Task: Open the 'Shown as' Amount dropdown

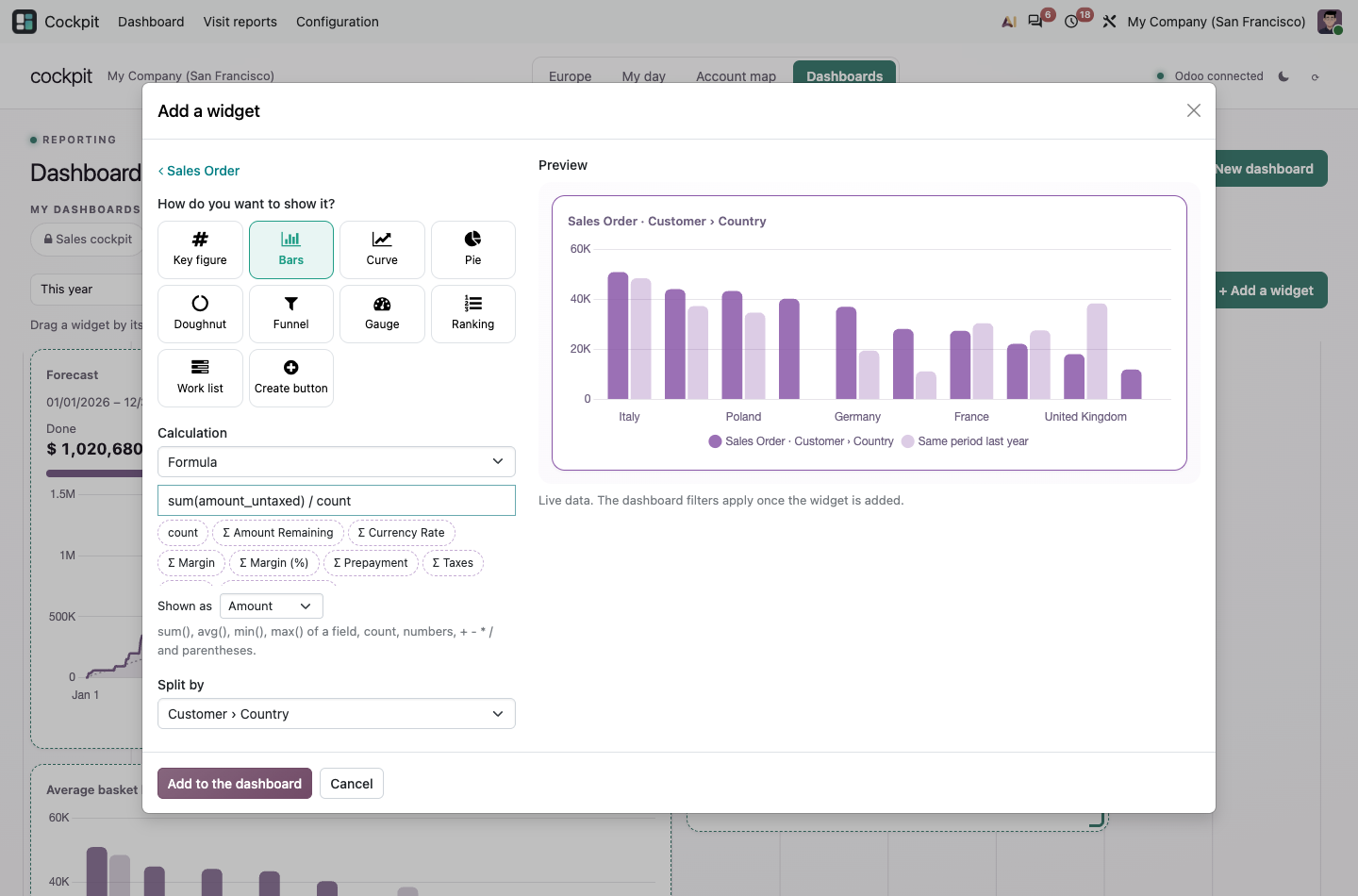Action: click(x=272, y=606)
